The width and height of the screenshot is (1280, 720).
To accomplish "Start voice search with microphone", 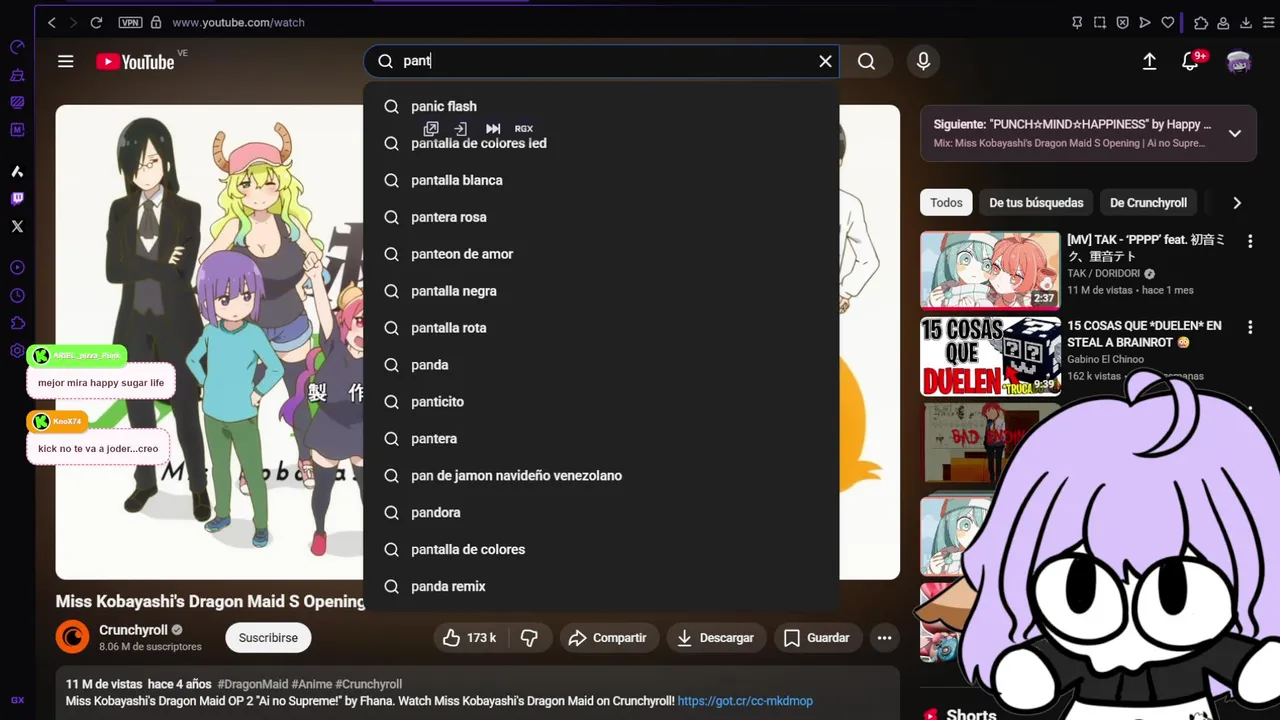I will click(923, 61).
